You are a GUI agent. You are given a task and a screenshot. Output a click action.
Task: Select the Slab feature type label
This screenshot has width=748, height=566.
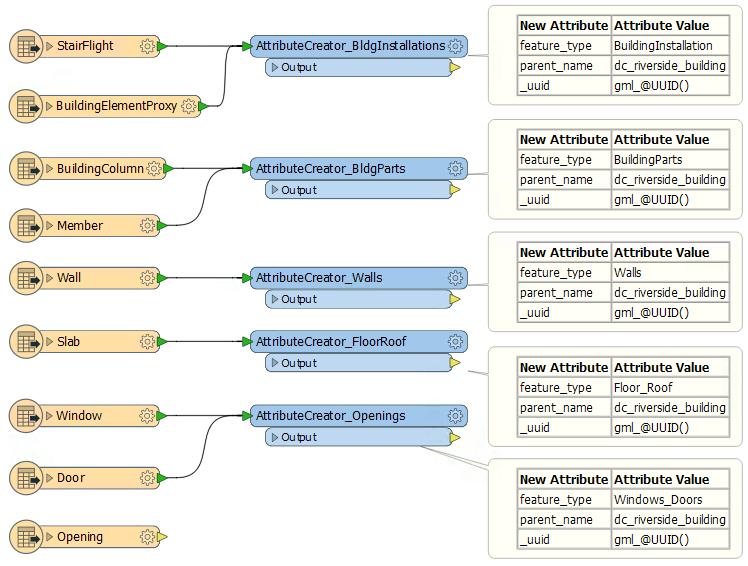tap(68, 342)
